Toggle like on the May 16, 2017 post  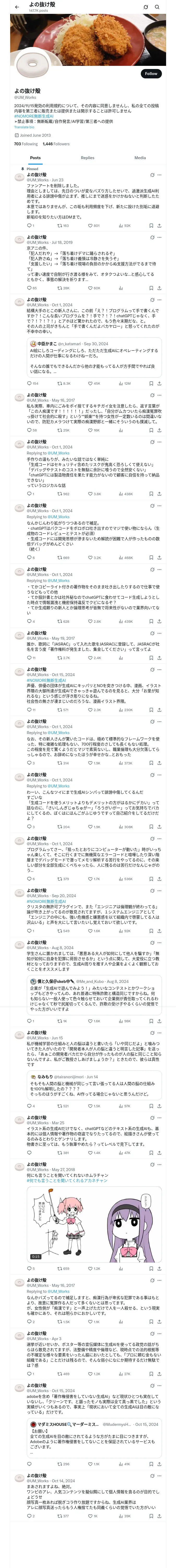93,430
